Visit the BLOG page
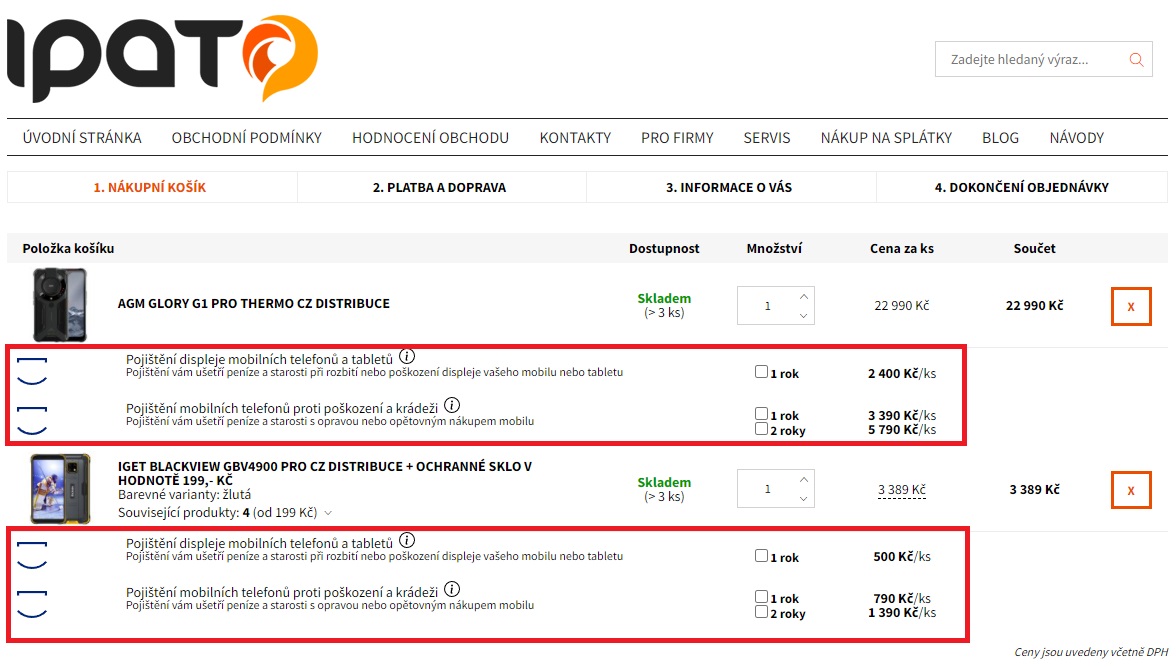The width and height of the screenshot is (1176, 667). pos(1000,138)
